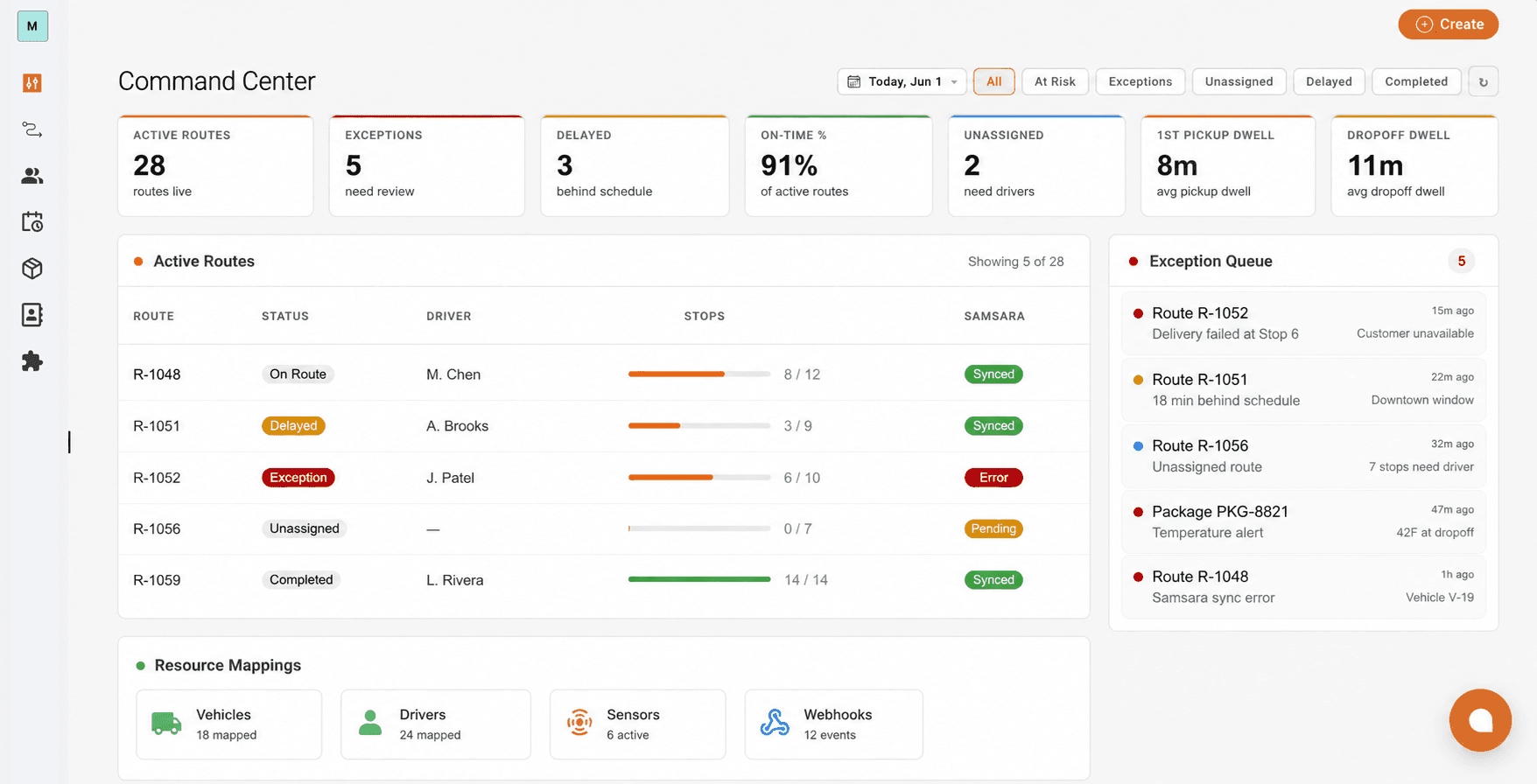
Task: Click the Exception status badge on R-1052
Action: pyautogui.click(x=298, y=478)
